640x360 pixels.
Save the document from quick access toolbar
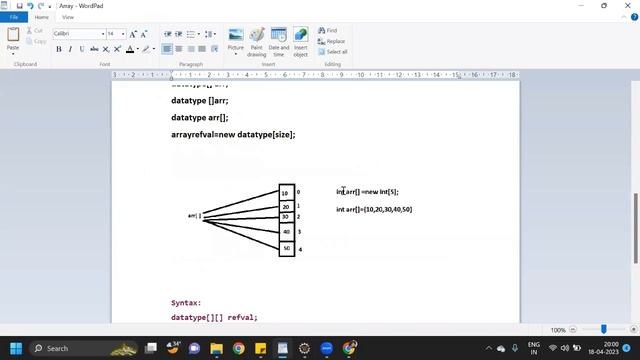tap(19, 6)
